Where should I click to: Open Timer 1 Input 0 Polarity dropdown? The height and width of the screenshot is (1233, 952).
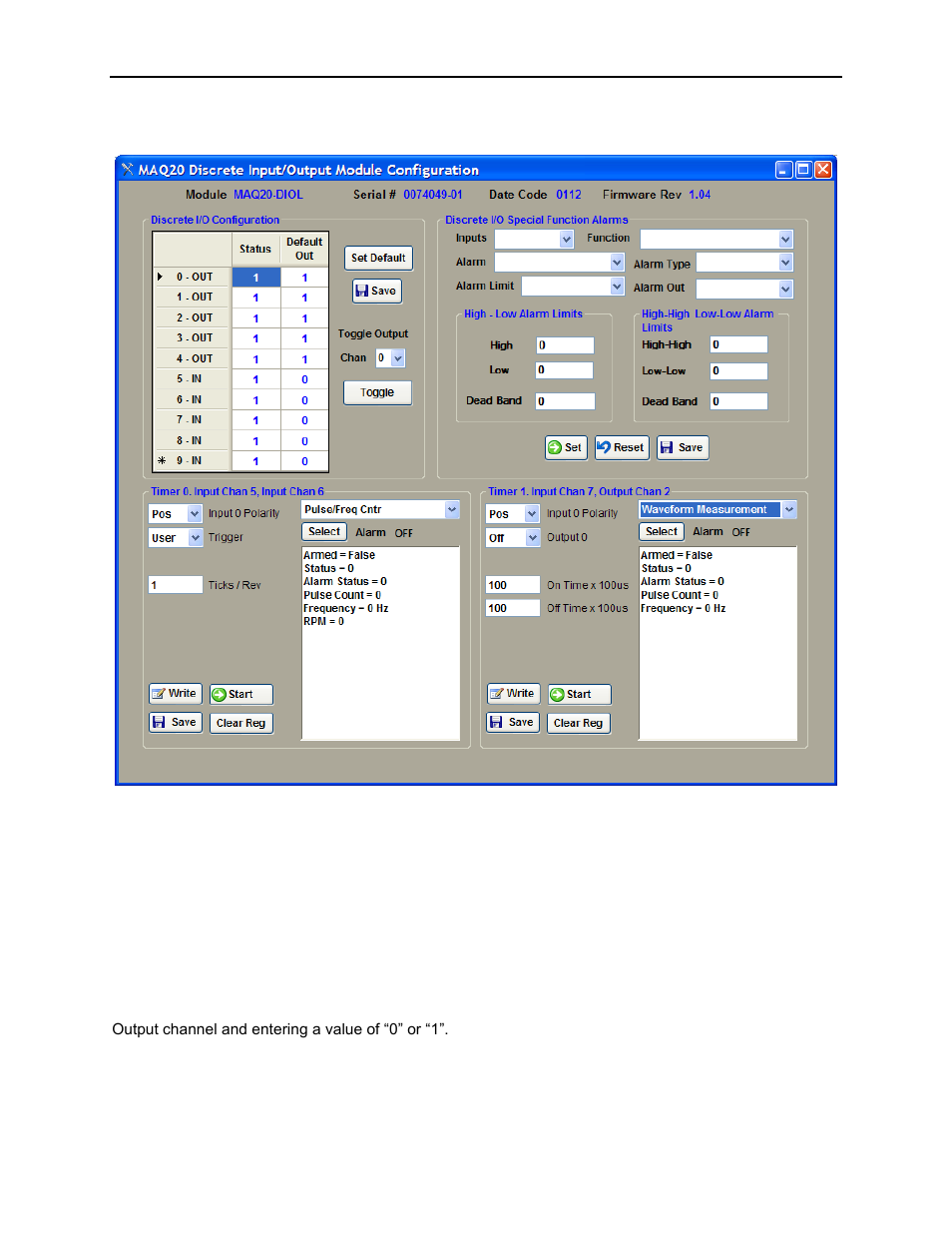click(x=532, y=514)
